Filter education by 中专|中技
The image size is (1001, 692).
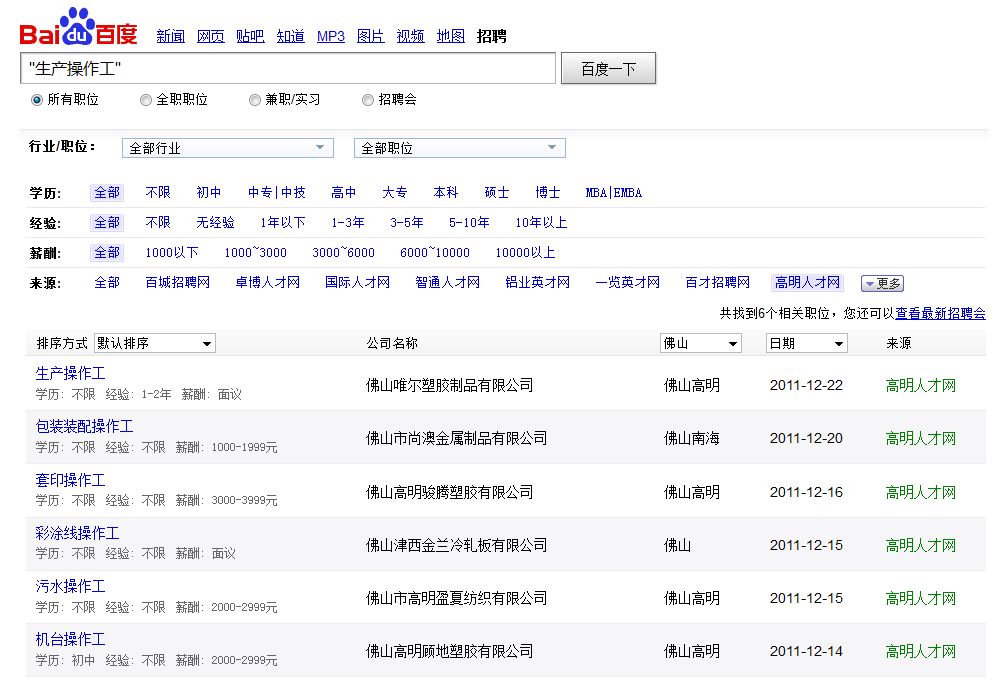[276, 193]
